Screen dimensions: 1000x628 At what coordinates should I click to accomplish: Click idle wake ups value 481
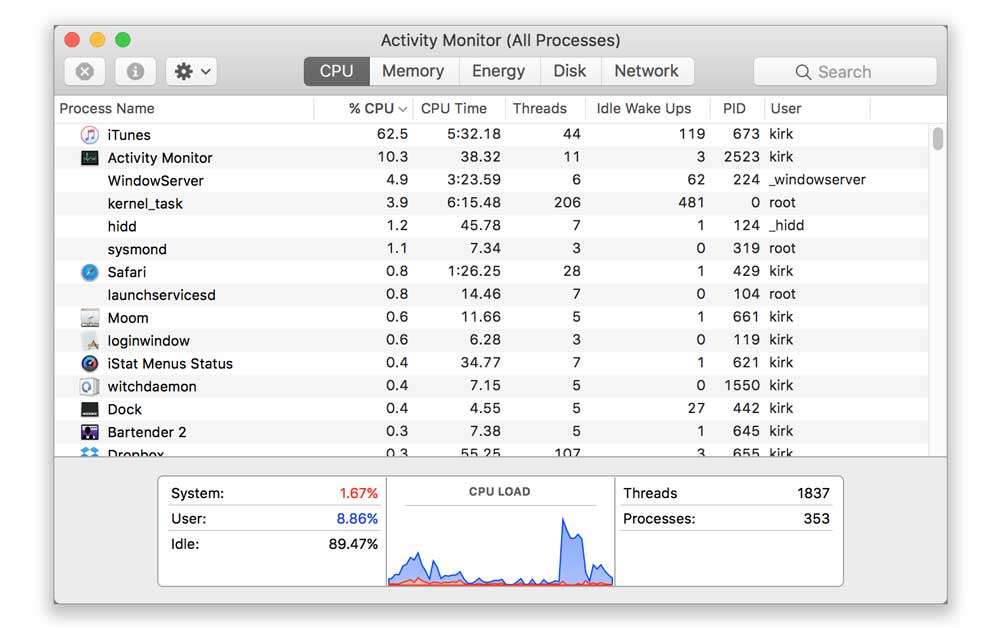pos(691,203)
